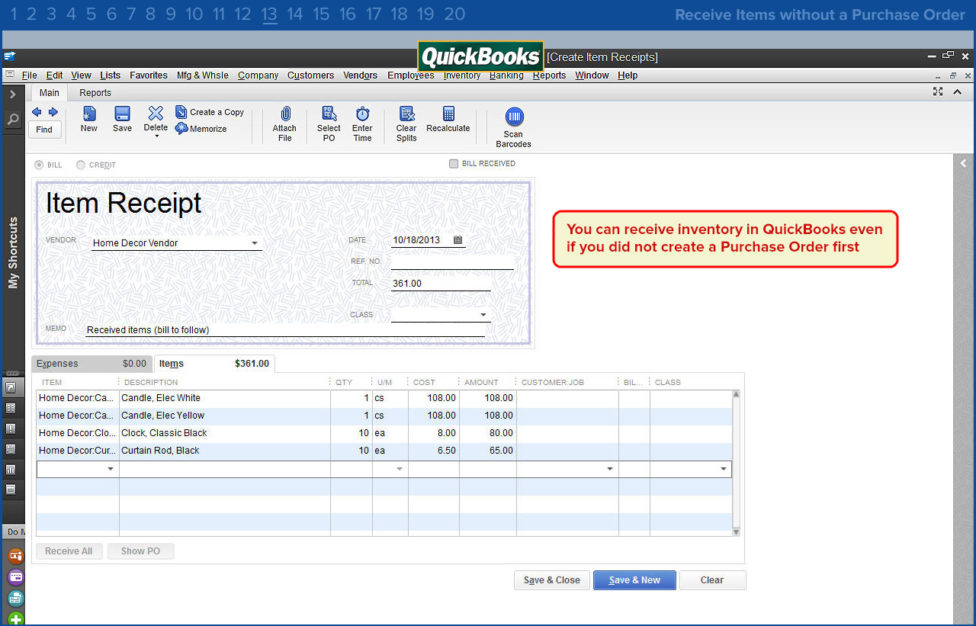Click the shortcut arrow icon in sidebar
The width and height of the screenshot is (976, 626).
pyautogui.click(x=11, y=388)
